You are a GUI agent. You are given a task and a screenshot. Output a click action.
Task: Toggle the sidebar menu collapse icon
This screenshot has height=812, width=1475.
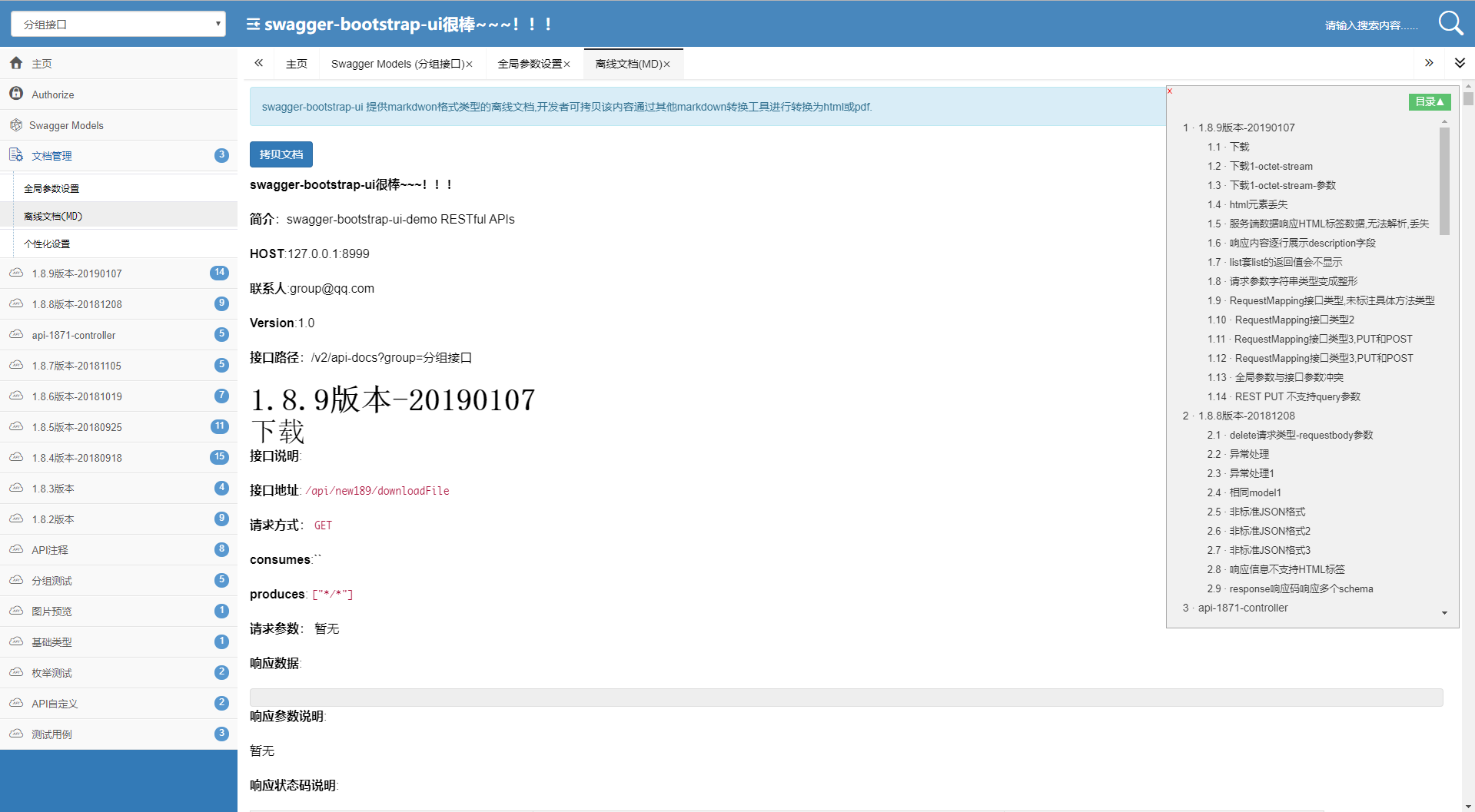tap(253, 25)
